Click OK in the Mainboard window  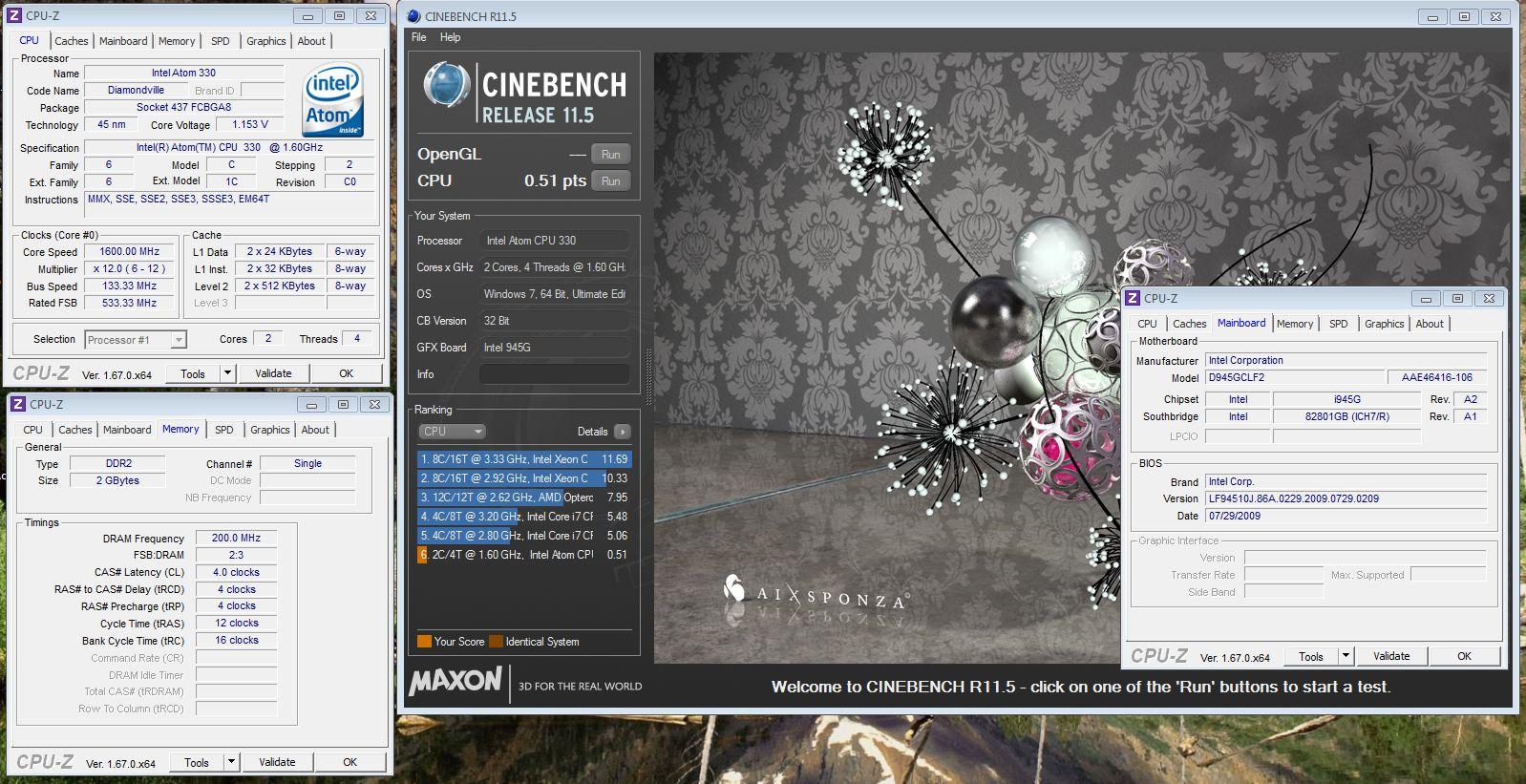1465,656
